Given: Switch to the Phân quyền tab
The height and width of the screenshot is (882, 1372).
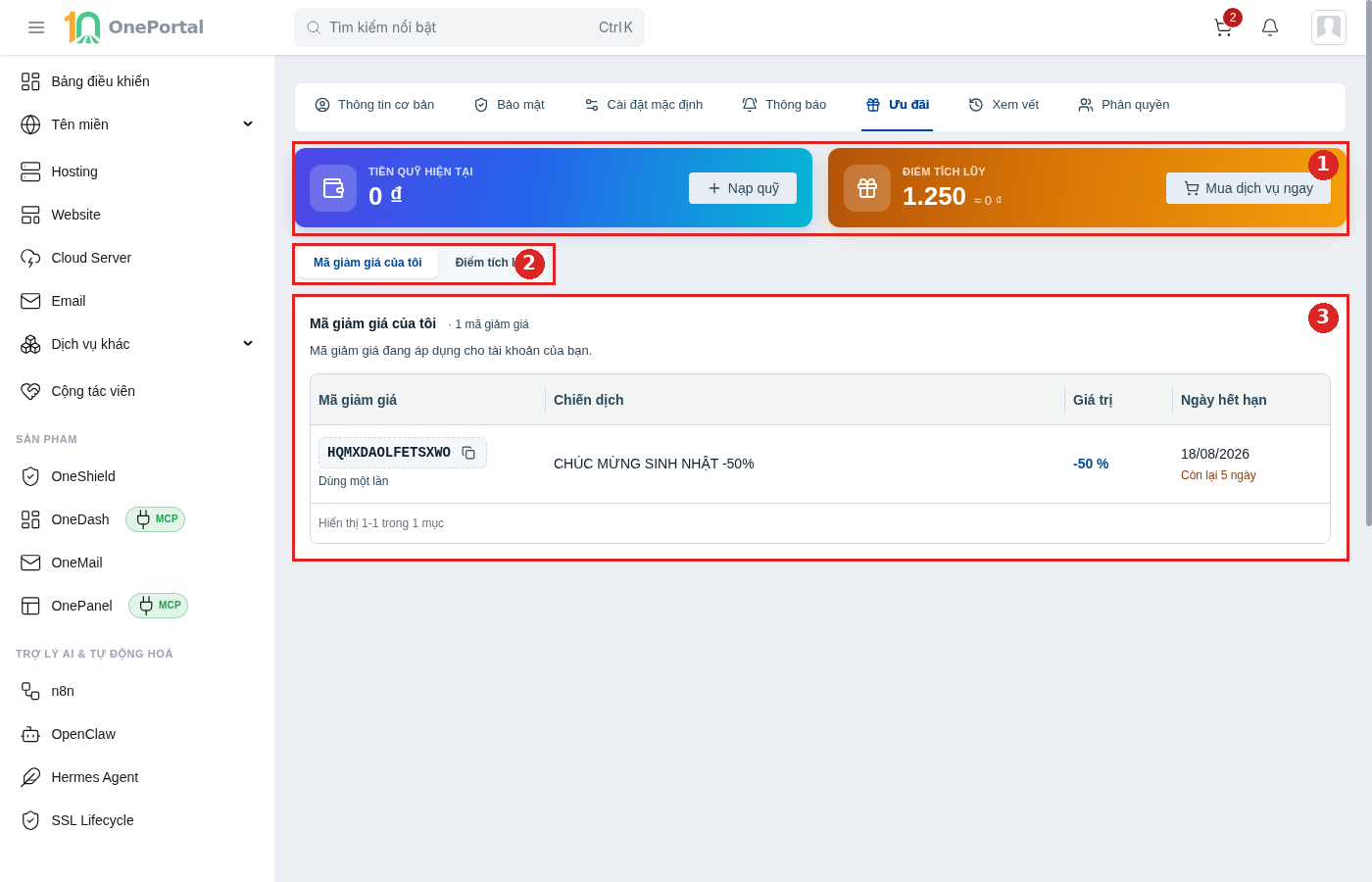Looking at the screenshot, I should pyautogui.click(x=1124, y=105).
